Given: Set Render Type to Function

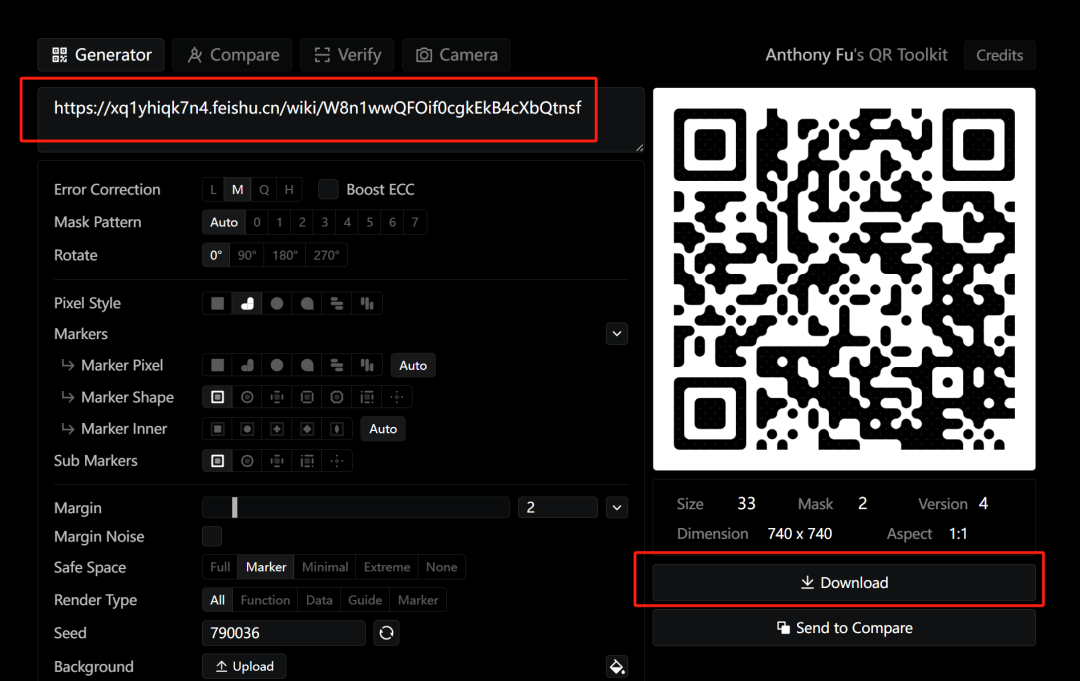Looking at the screenshot, I should (265, 600).
